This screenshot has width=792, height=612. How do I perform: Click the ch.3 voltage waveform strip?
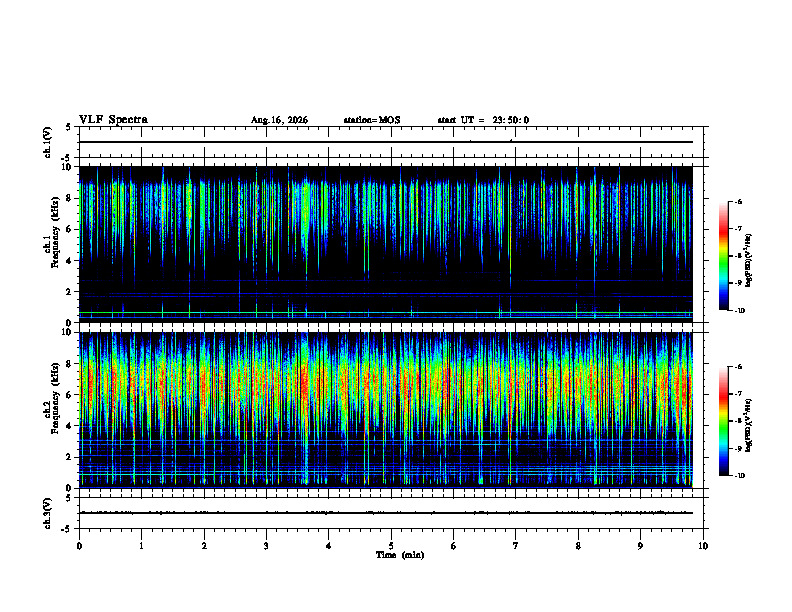coord(391,513)
